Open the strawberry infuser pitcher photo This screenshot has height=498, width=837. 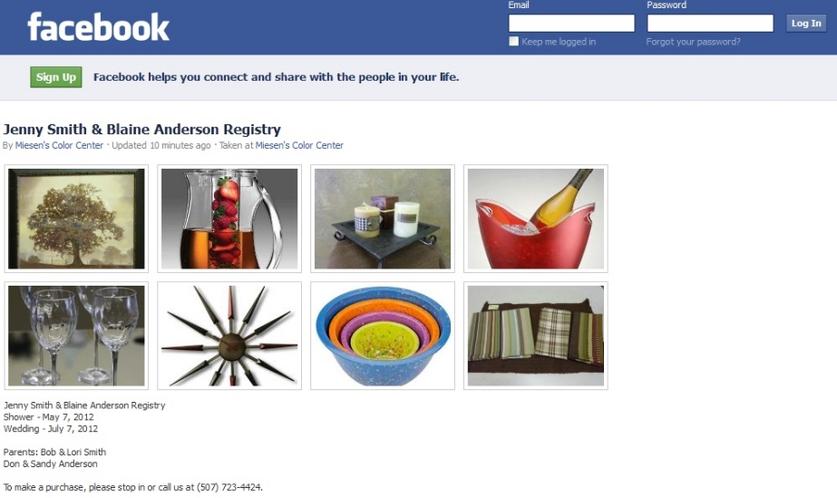point(230,218)
